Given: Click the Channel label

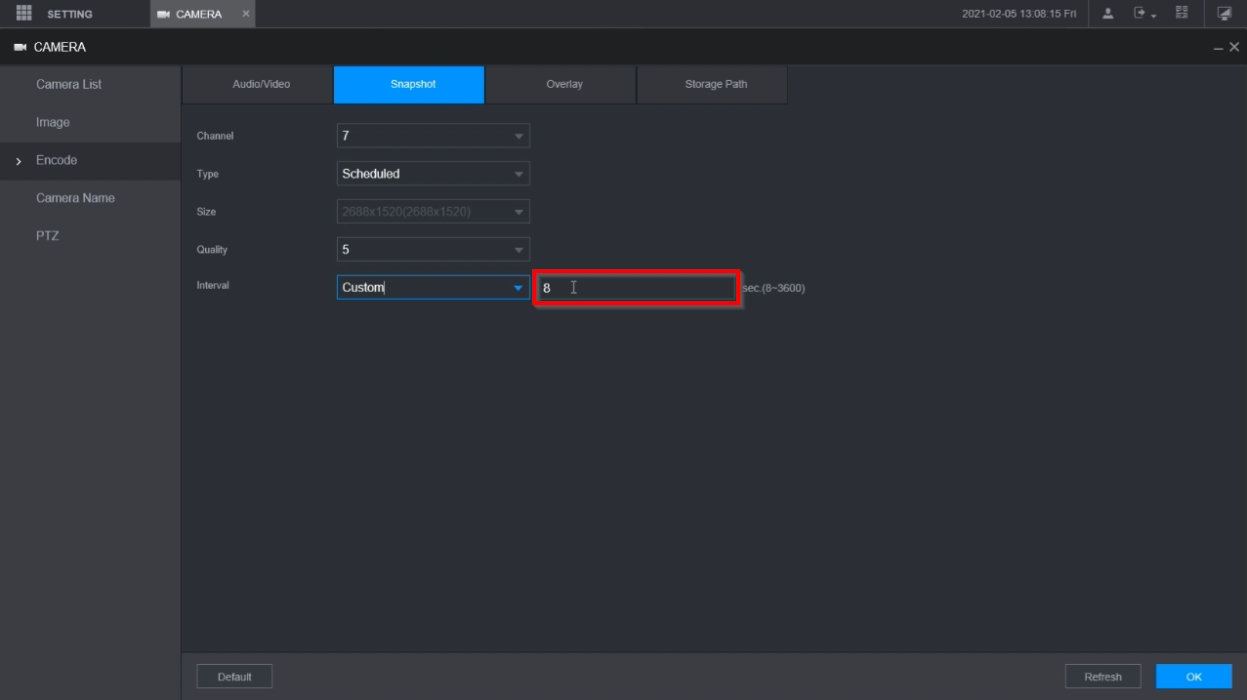Looking at the screenshot, I should click(x=215, y=136).
